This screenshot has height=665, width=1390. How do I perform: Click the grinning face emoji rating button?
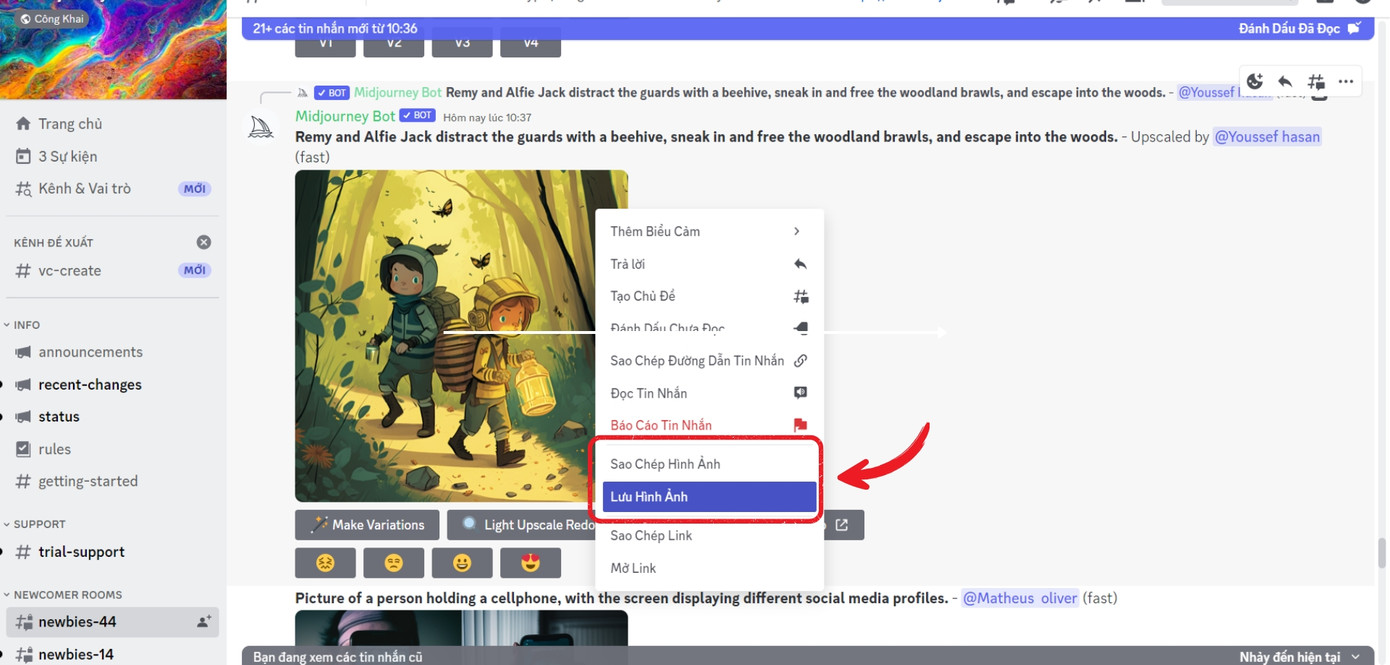(x=462, y=563)
